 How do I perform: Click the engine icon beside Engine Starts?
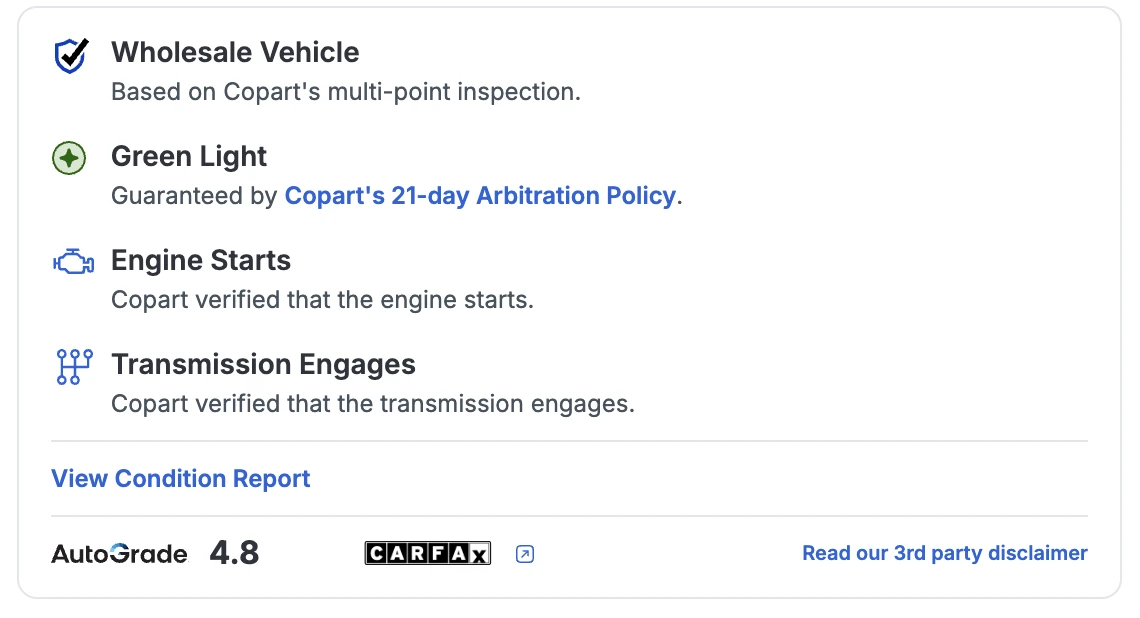point(72,263)
